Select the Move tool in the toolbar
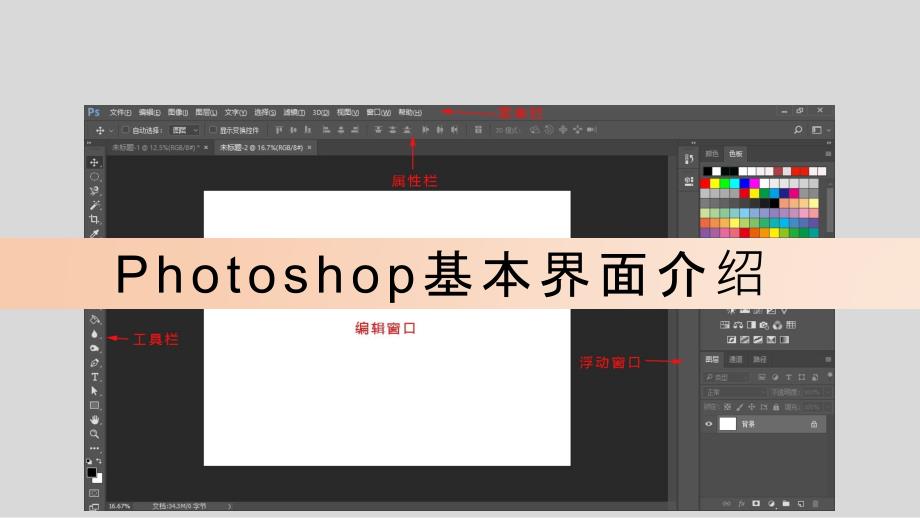 tap(94, 162)
